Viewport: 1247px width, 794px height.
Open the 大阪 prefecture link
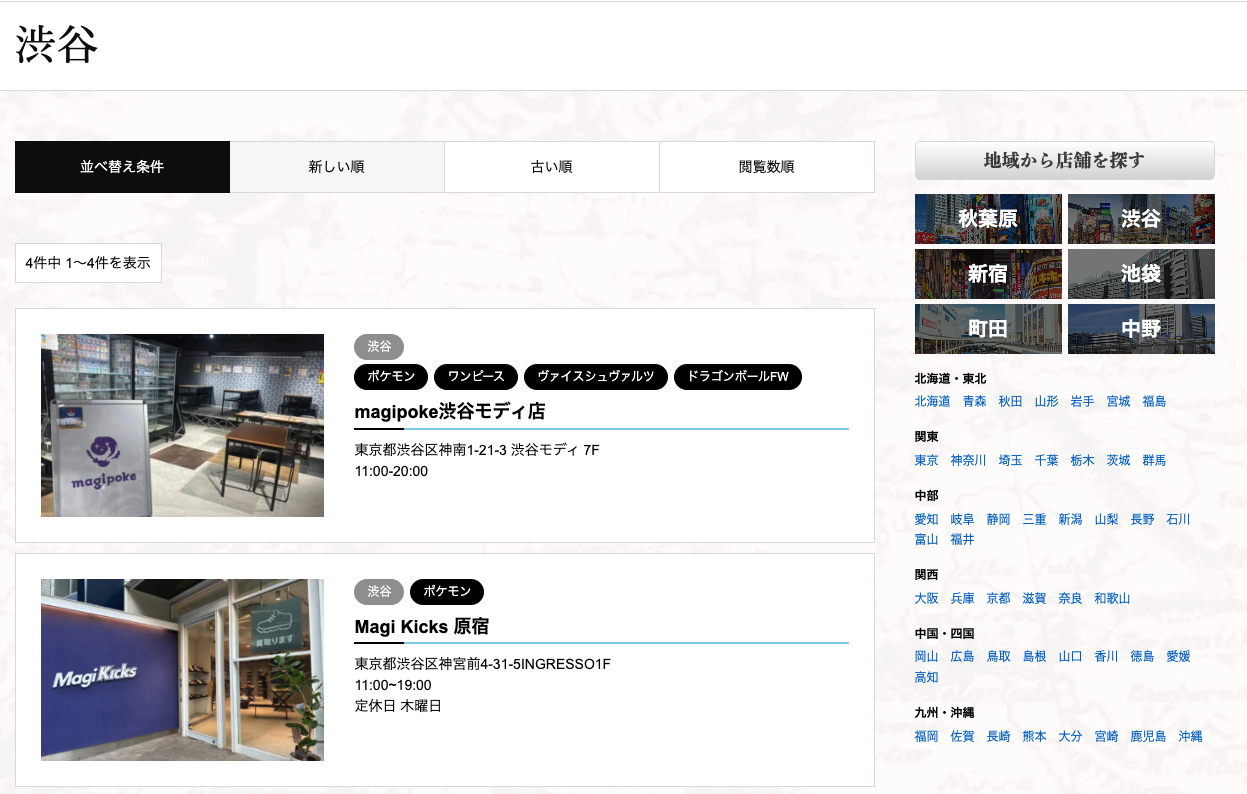(926, 598)
